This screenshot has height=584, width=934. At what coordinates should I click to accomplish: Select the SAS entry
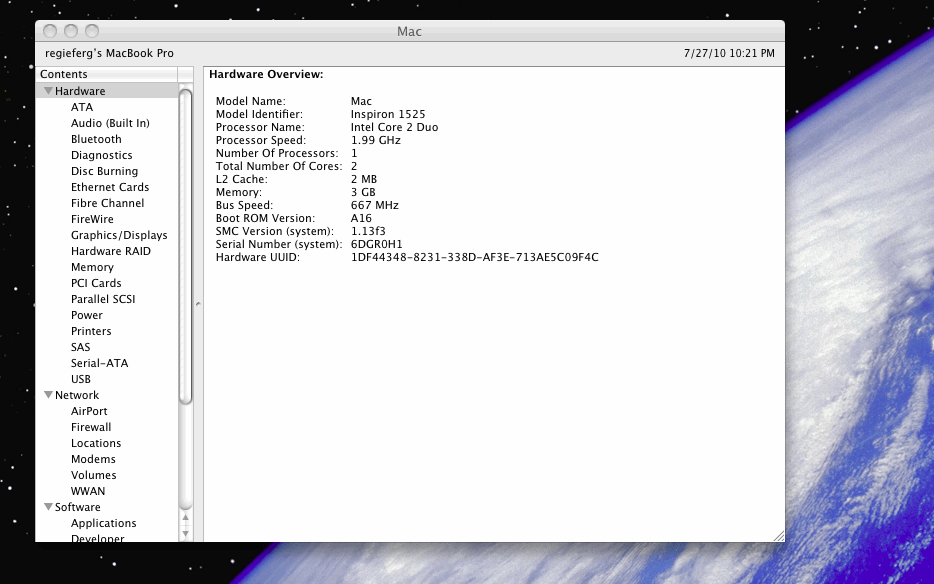[x=80, y=347]
